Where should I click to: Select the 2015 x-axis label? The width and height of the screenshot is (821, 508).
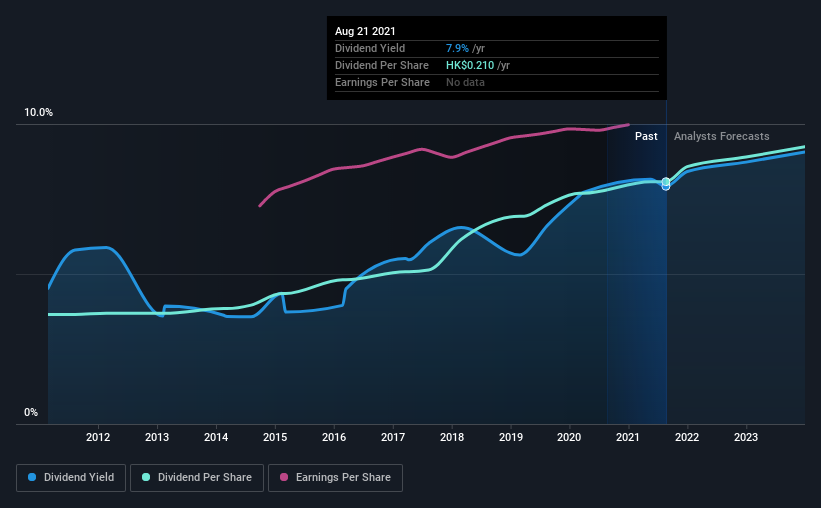[275, 437]
